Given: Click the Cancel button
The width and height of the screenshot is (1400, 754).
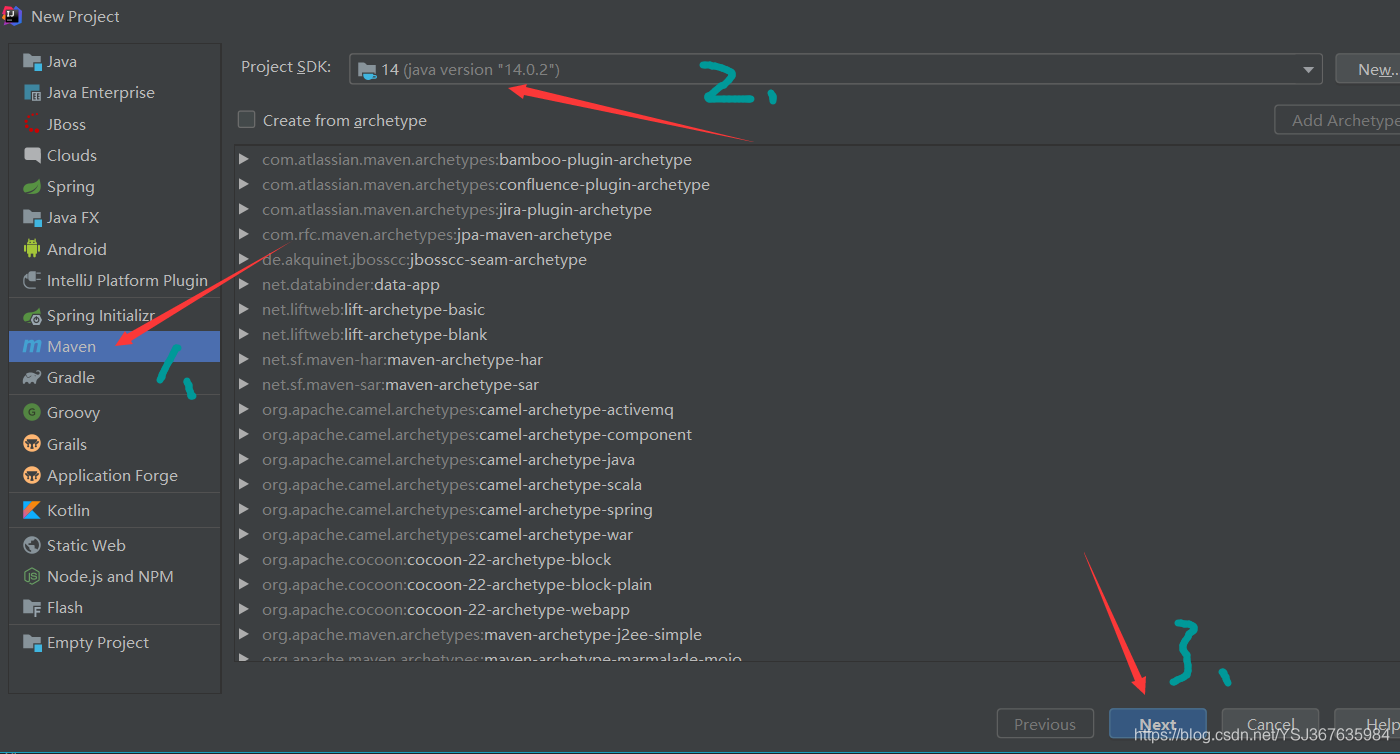Looking at the screenshot, I should [x=1270, y=724].
